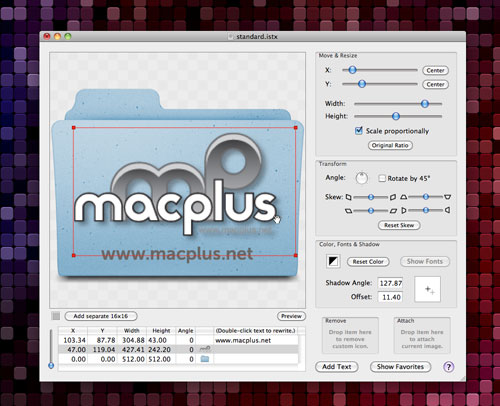Select the www.macplus.net text row
This screenshot has height=406, width=500.
(178, 340)
